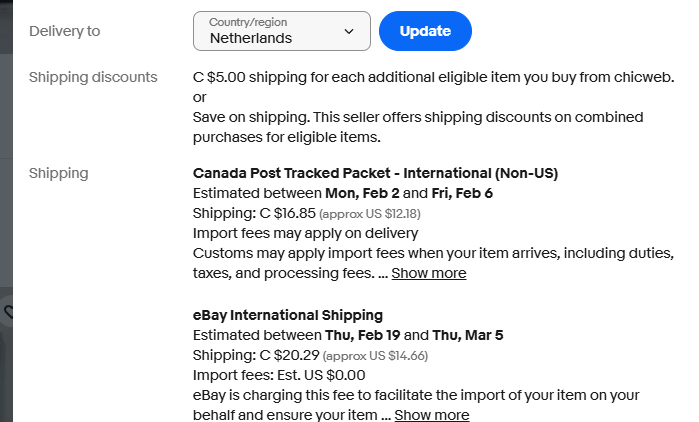699x422 pixels.
Task: Select the Canada Post Tracked Packet heading
Action: tap(375, 173)
